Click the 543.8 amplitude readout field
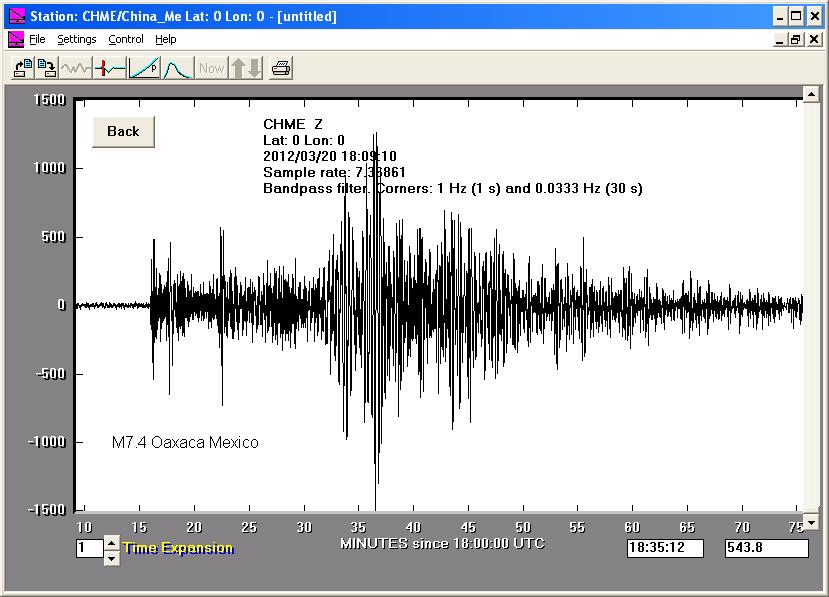This screenshot has width=829, height=597. (766, 548)
